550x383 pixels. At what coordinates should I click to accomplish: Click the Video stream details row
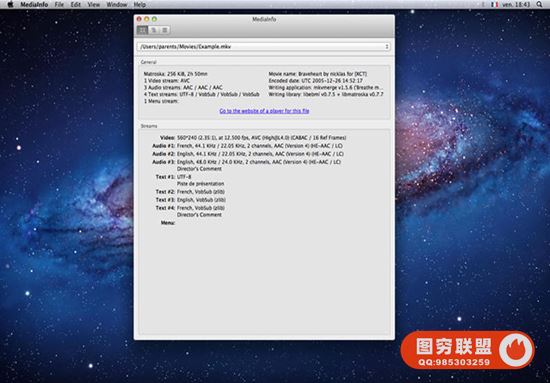point(253,138)
